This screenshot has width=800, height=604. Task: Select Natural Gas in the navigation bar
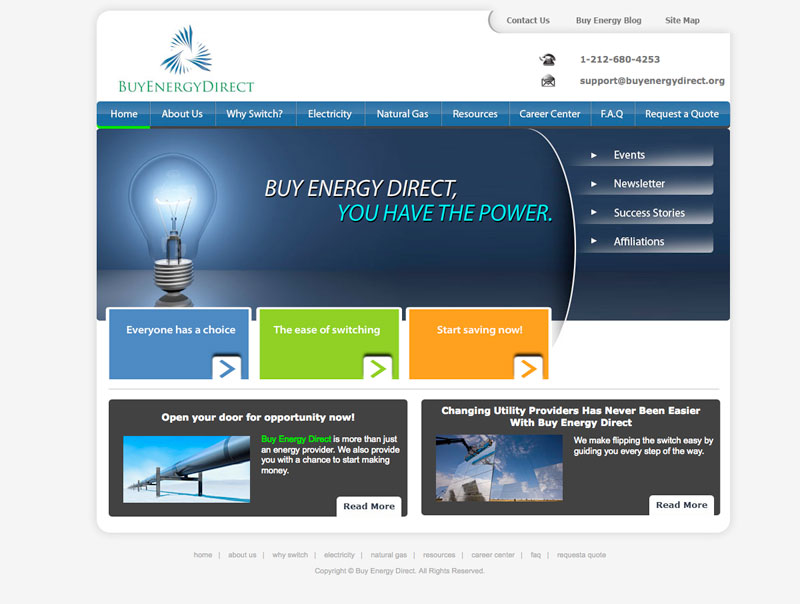click(x=403, y=114)
